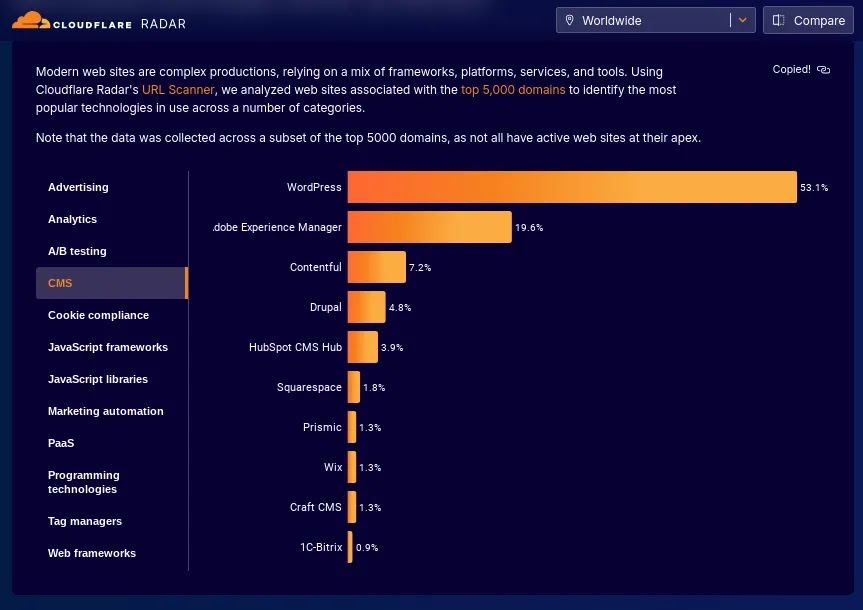
Task: Click the RADAR wordmark in header
Action: 163,24
